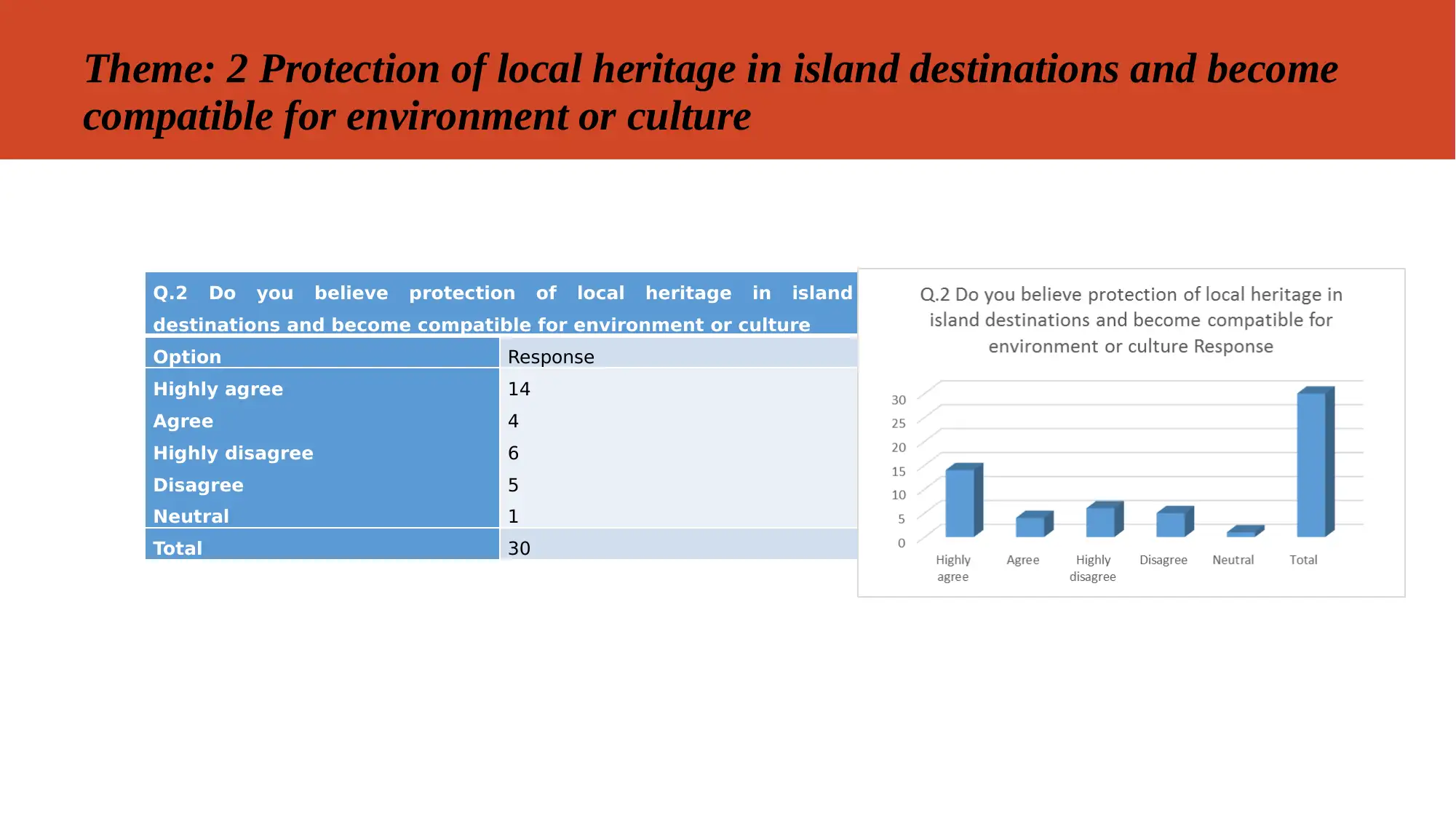Select the 'Disagree' bar in the chart
The width and height of the screenshot is (1456, 819).
1174,522
